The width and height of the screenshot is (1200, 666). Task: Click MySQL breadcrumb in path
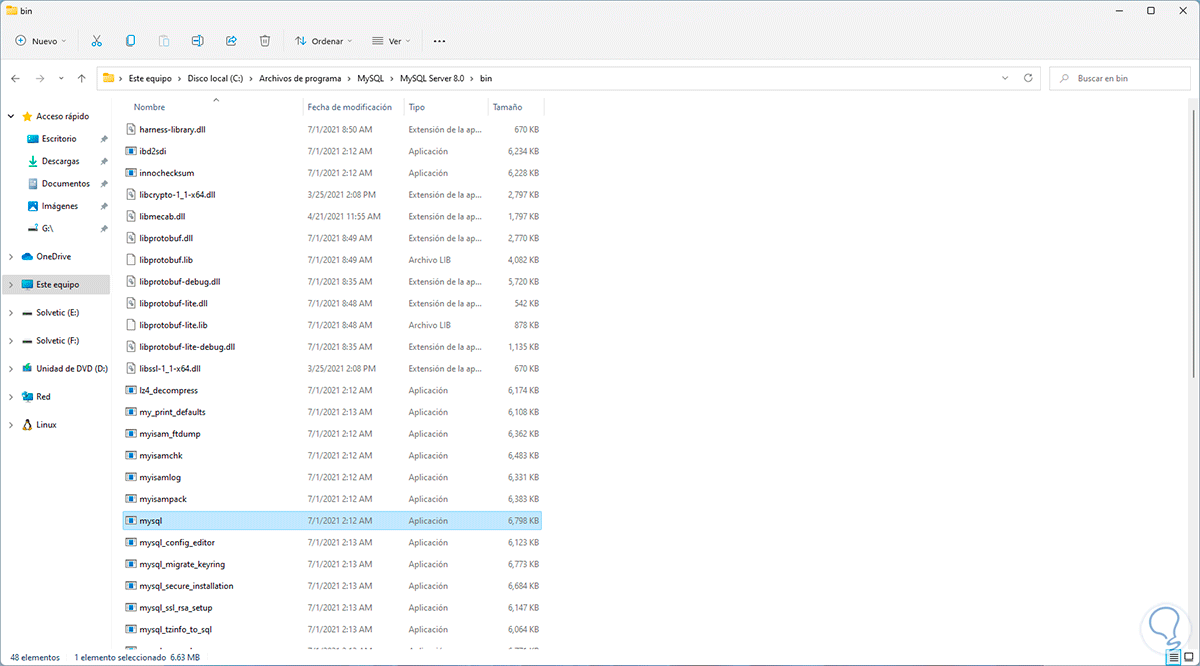point(370,78)
